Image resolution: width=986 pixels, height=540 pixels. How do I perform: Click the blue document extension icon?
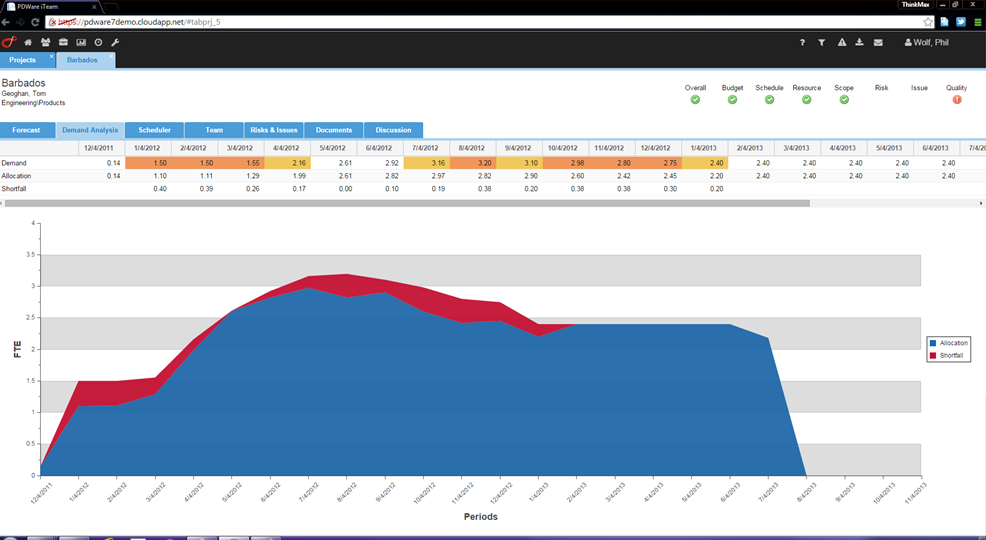pyautogui.click(x=944, y=22)
